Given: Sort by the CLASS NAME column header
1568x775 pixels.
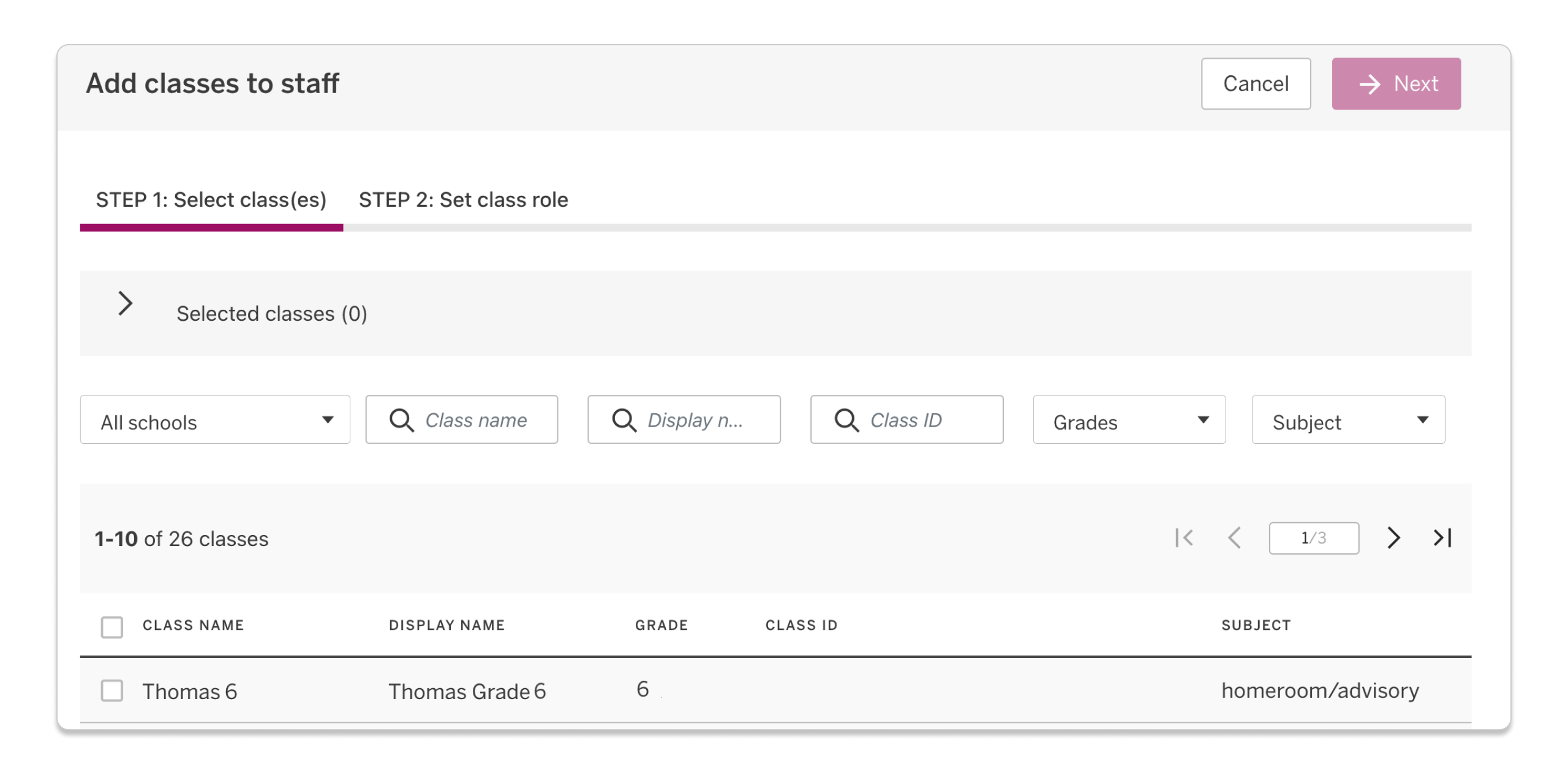Looking at the screenshot, I should [x=194, y=625].
